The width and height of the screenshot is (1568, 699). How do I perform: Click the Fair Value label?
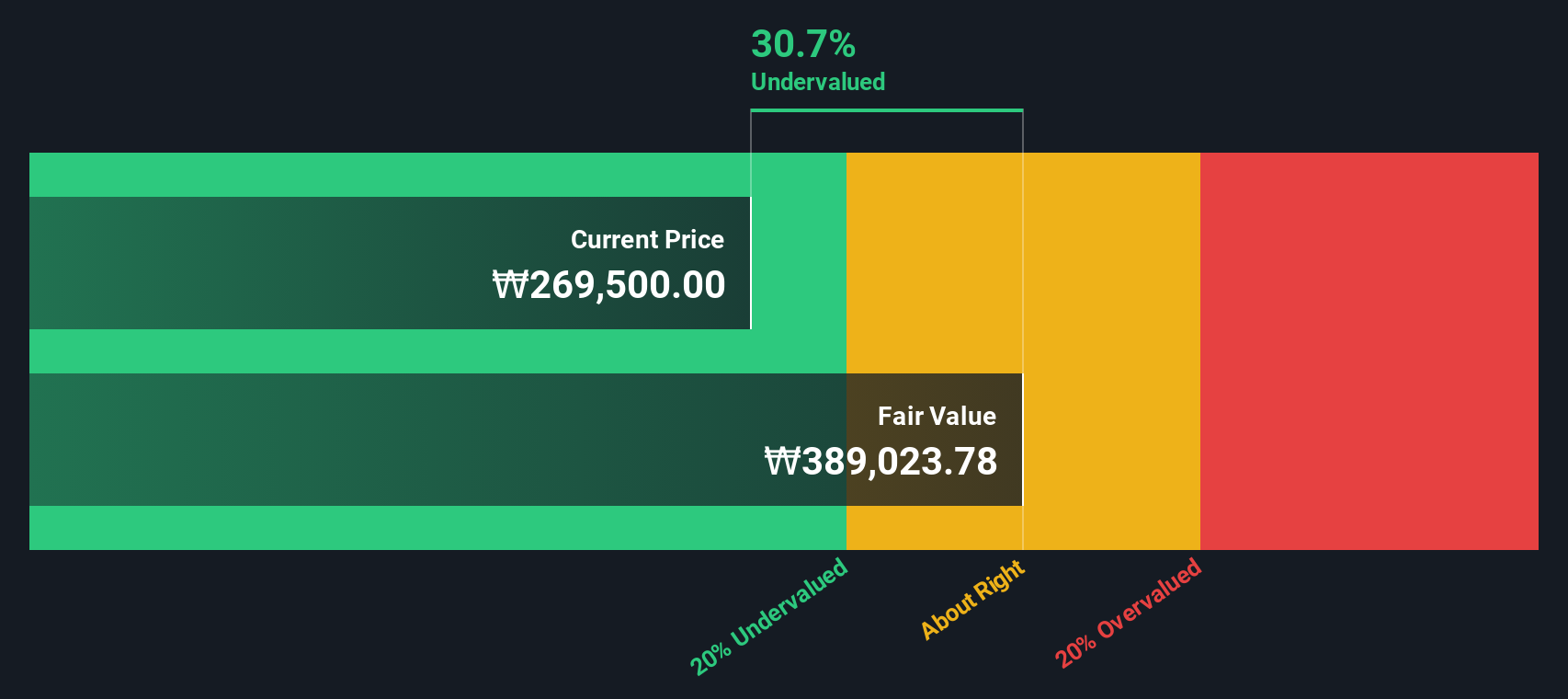pyautogui.click(x=937, y=417)
